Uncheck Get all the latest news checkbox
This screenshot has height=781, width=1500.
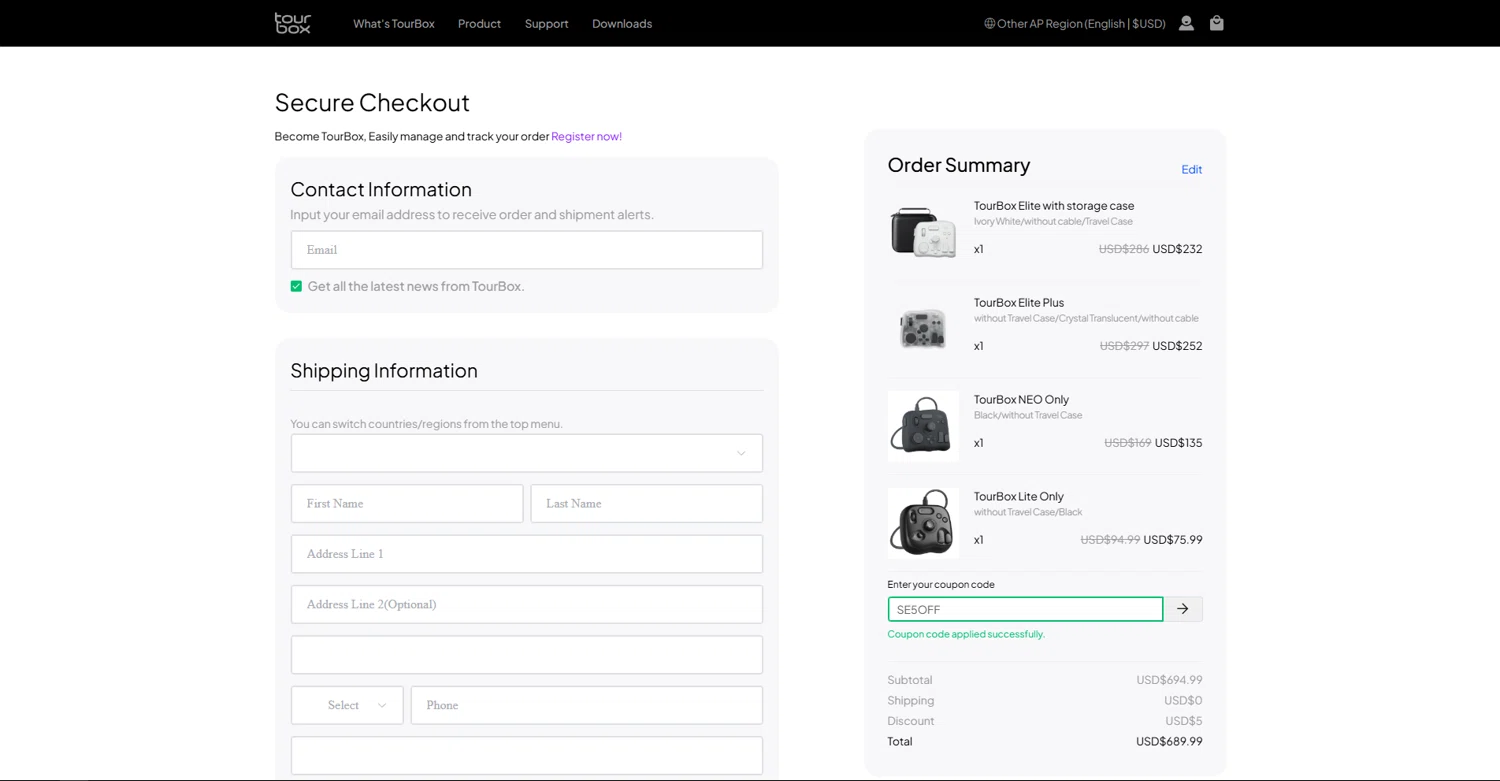coord(296,286)
